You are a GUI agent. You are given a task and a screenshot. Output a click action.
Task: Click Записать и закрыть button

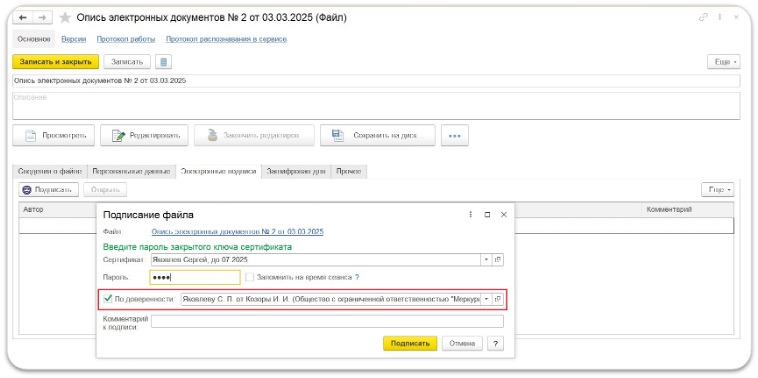(x=56, y=62)
